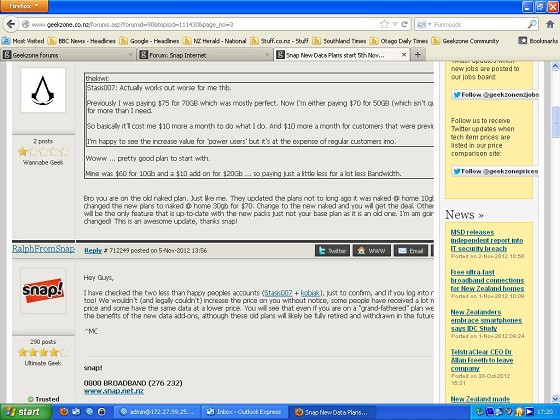The image size is (560, 420).
Task: Open NZ Herald - National bookmark feed
Action: point(215,41)
